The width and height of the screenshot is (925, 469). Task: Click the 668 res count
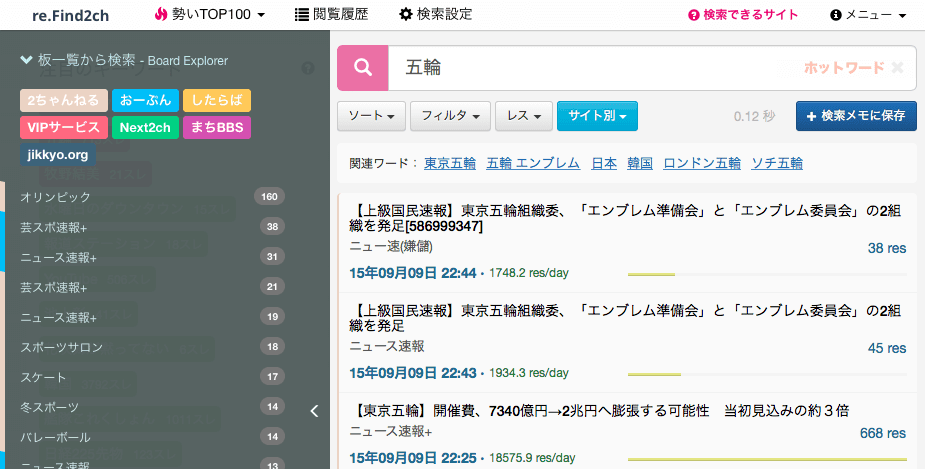(x=883, y=434)
